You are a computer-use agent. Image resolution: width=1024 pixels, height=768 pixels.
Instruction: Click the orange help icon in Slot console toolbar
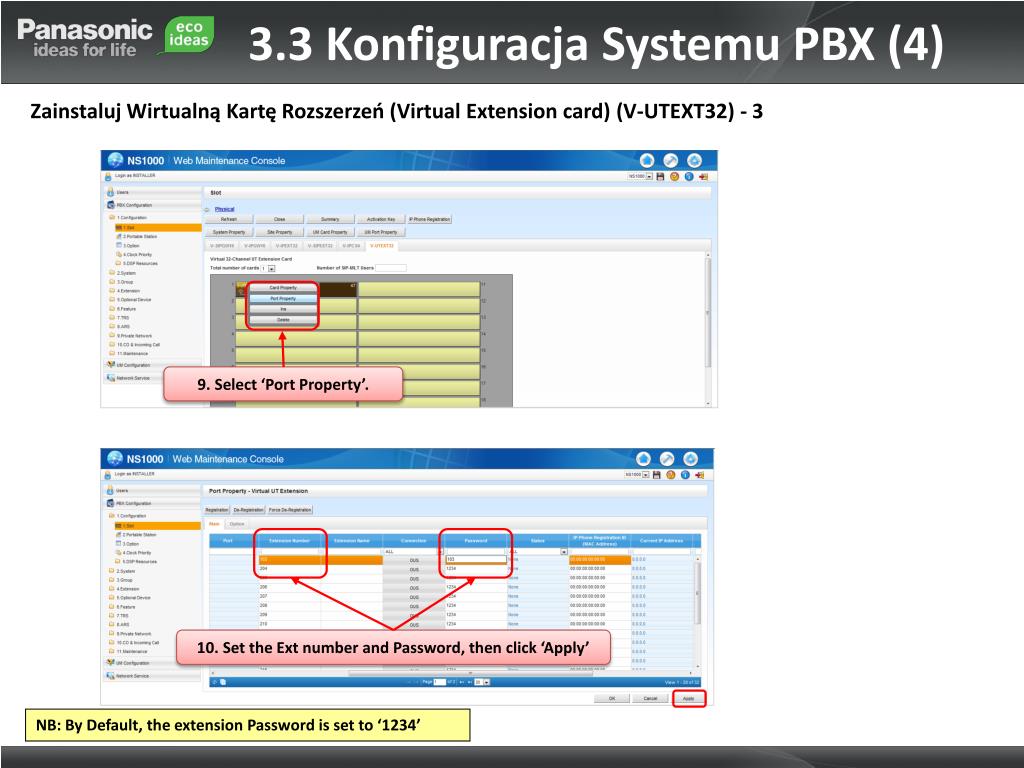click(675, 176)
